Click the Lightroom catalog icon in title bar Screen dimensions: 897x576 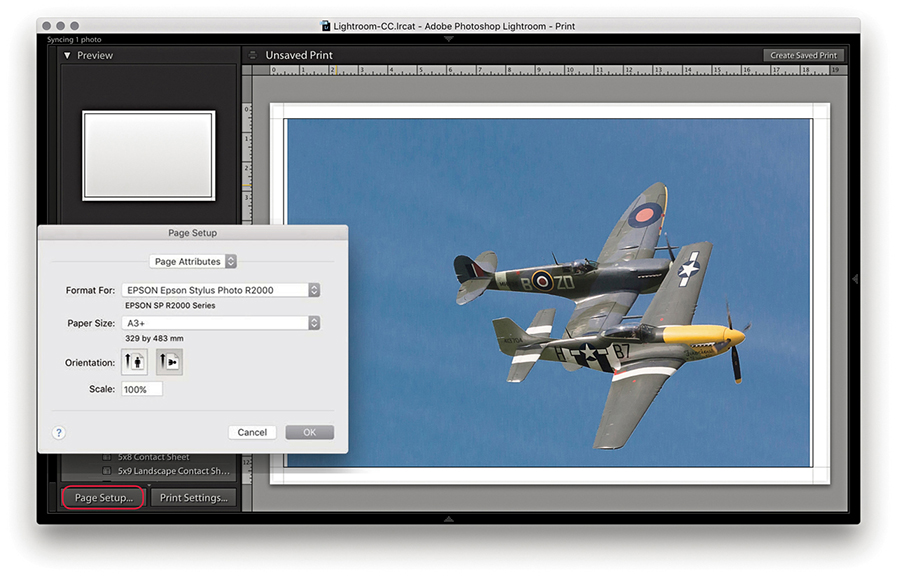click(326, 25)
